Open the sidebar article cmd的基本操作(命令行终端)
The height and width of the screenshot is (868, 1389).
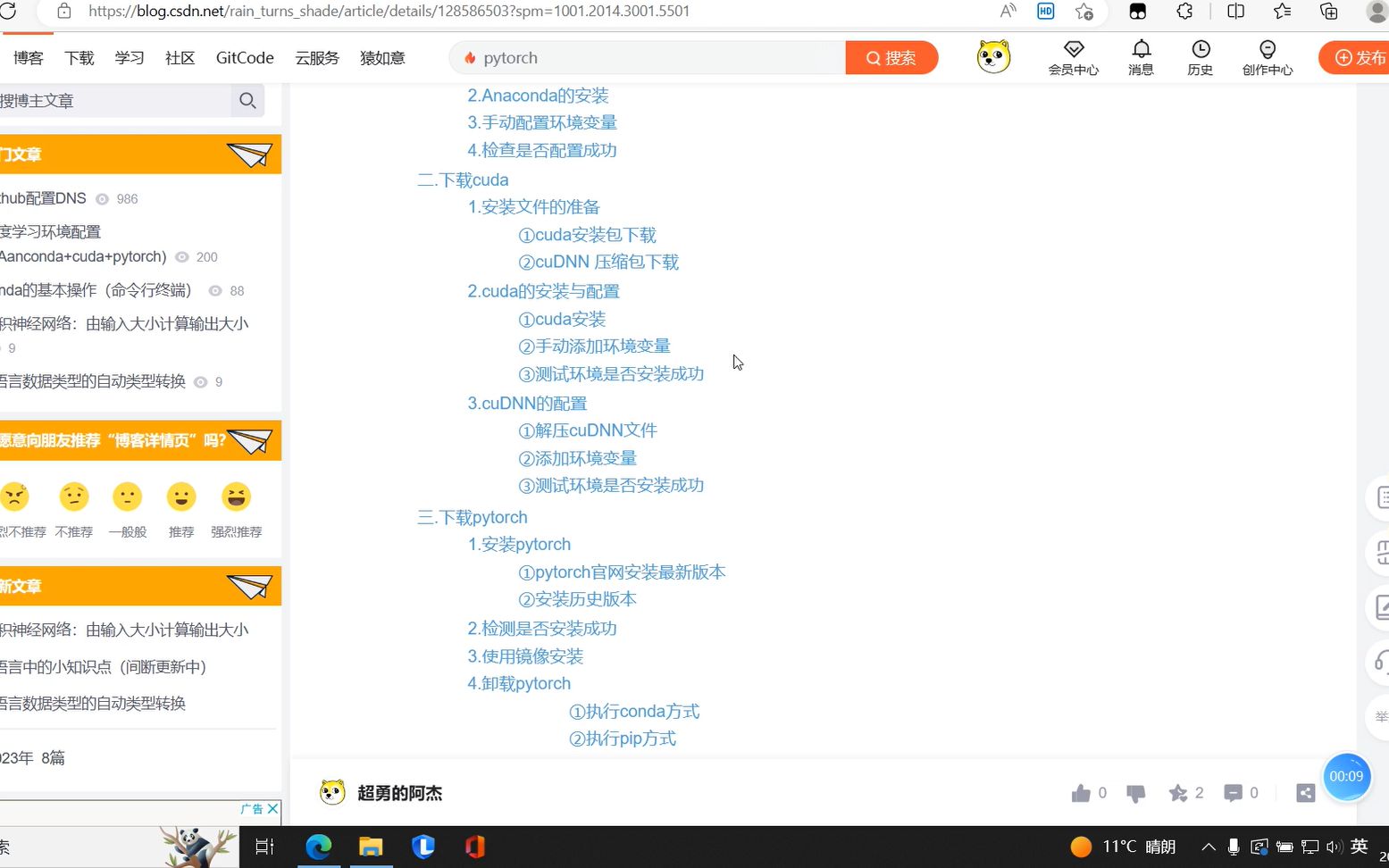coord(96,290)
